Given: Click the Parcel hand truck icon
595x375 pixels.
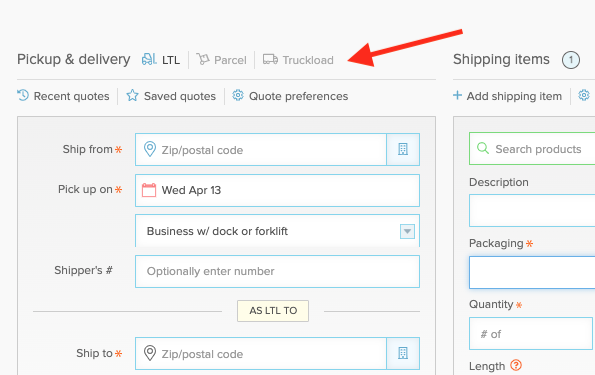Looking at the screenshot, I should [203, 59].
